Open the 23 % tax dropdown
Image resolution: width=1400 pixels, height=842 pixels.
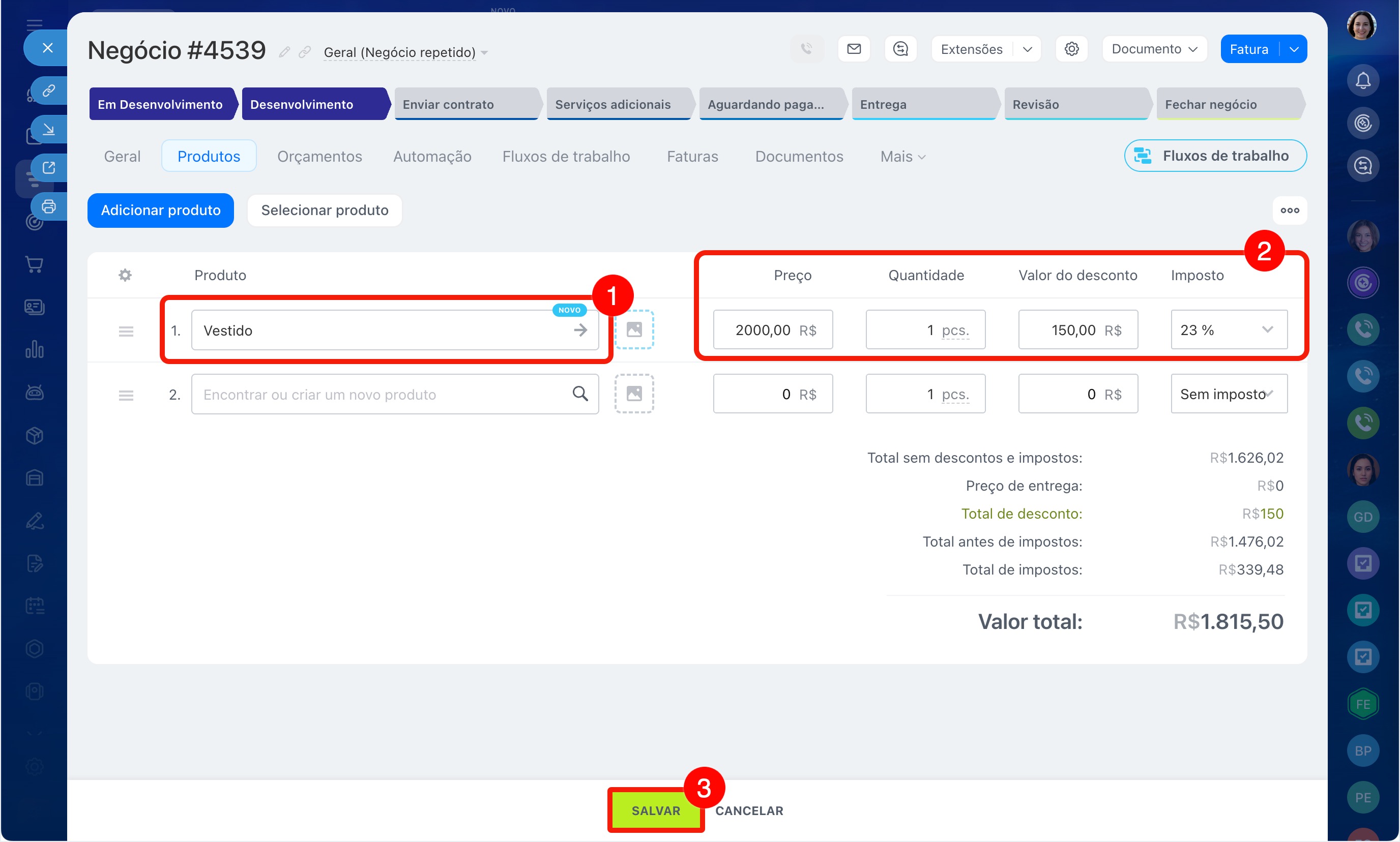click(1229, 329)
